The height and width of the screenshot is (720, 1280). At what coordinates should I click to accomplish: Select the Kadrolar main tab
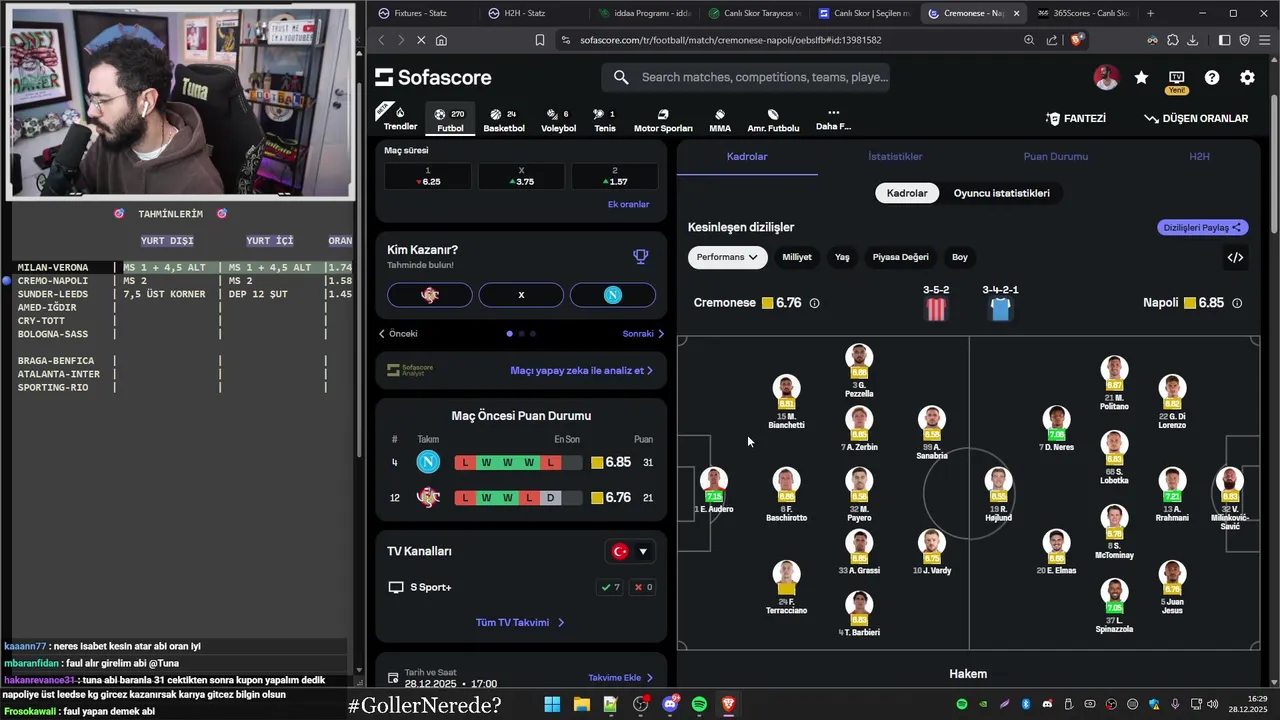[747, 157]
